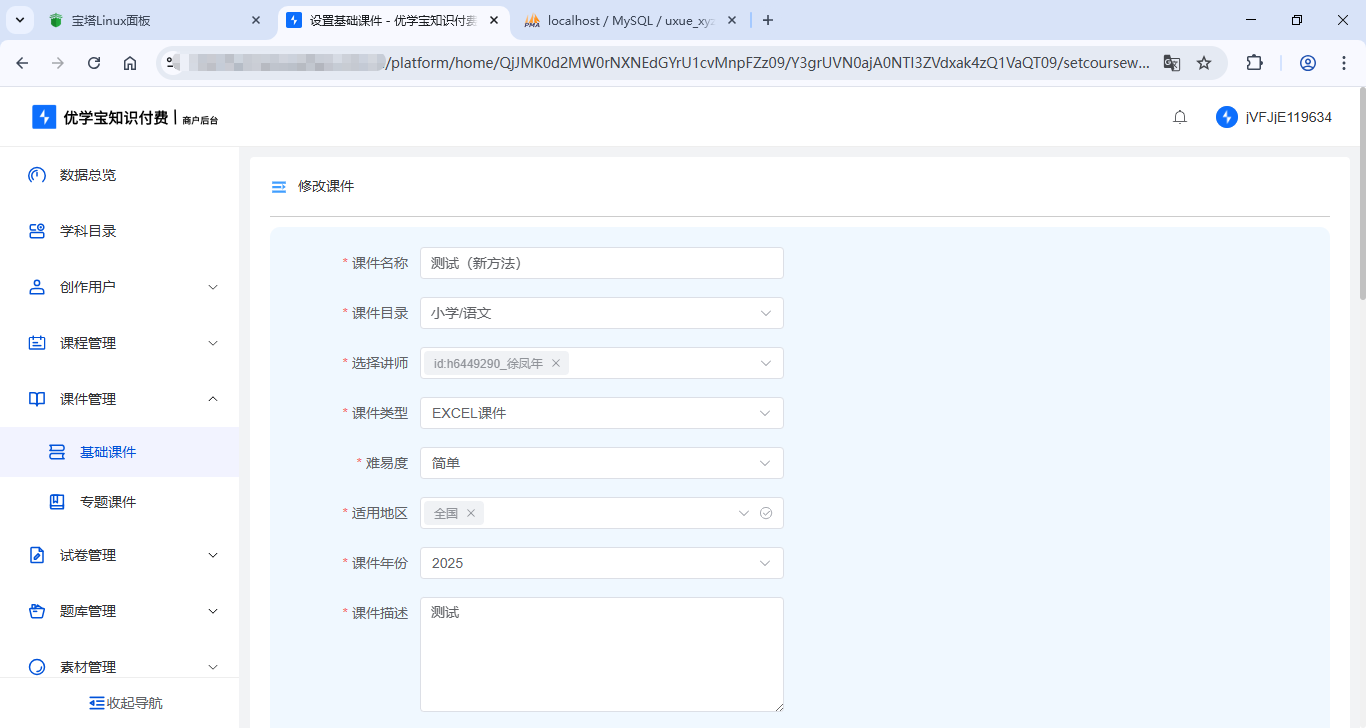Image resolution: width=1366 pixels, height=728 pixels.
Task: Click the 学科目录 sidebar icon
Action: pos(37,231)
